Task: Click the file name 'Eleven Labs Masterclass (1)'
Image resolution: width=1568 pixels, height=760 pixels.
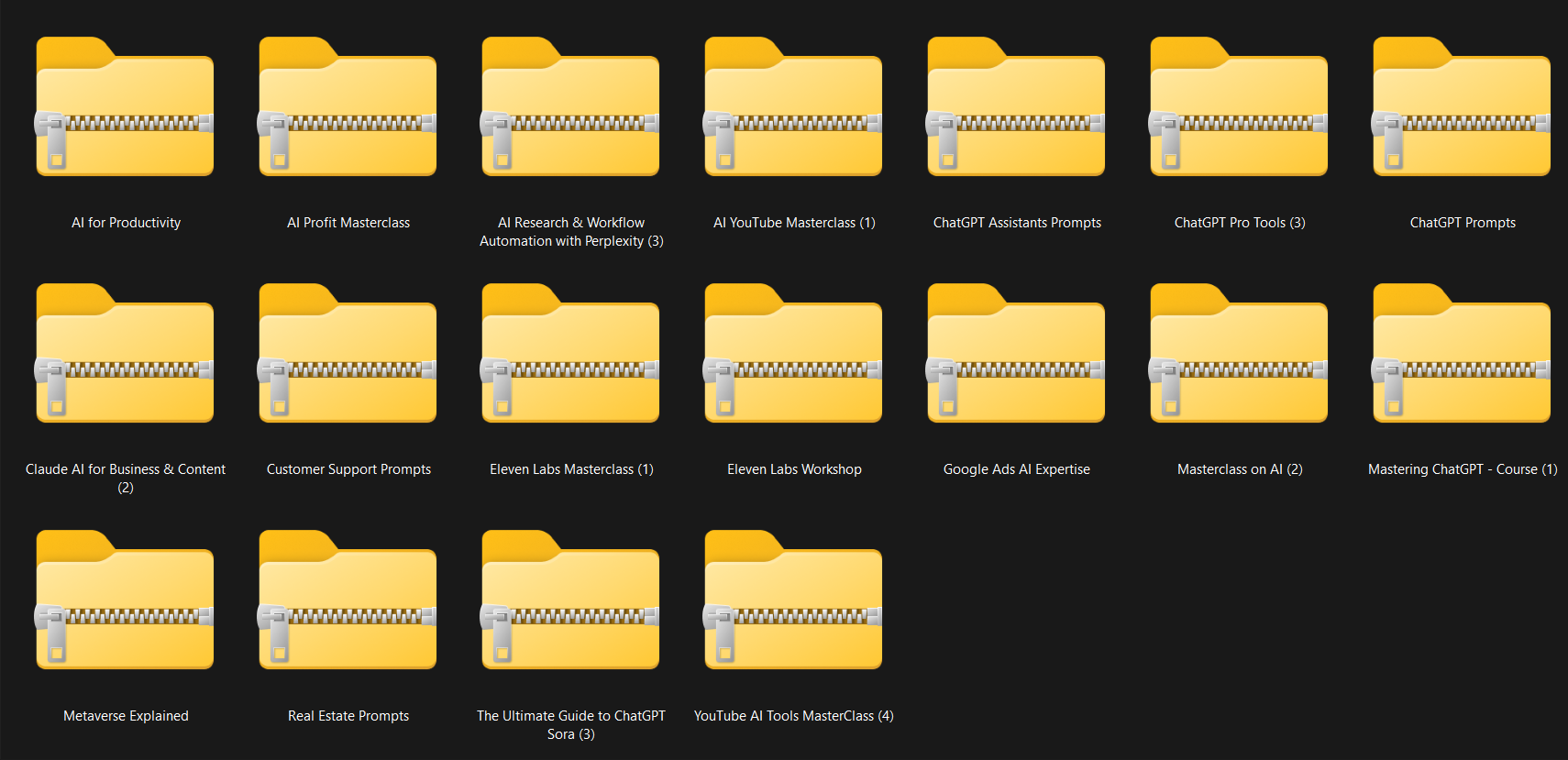Action: click(x=571, y=469)
